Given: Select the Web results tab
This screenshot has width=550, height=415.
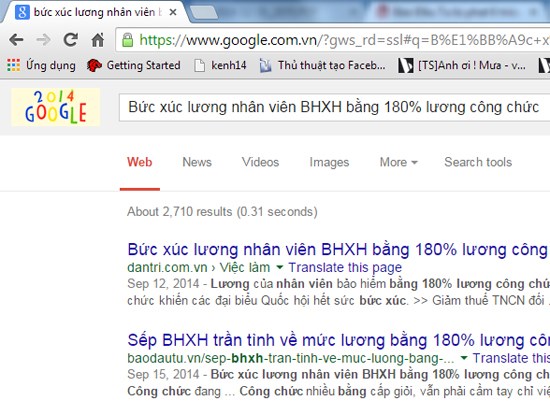Looking at the screenshot, I should point(140,162).
